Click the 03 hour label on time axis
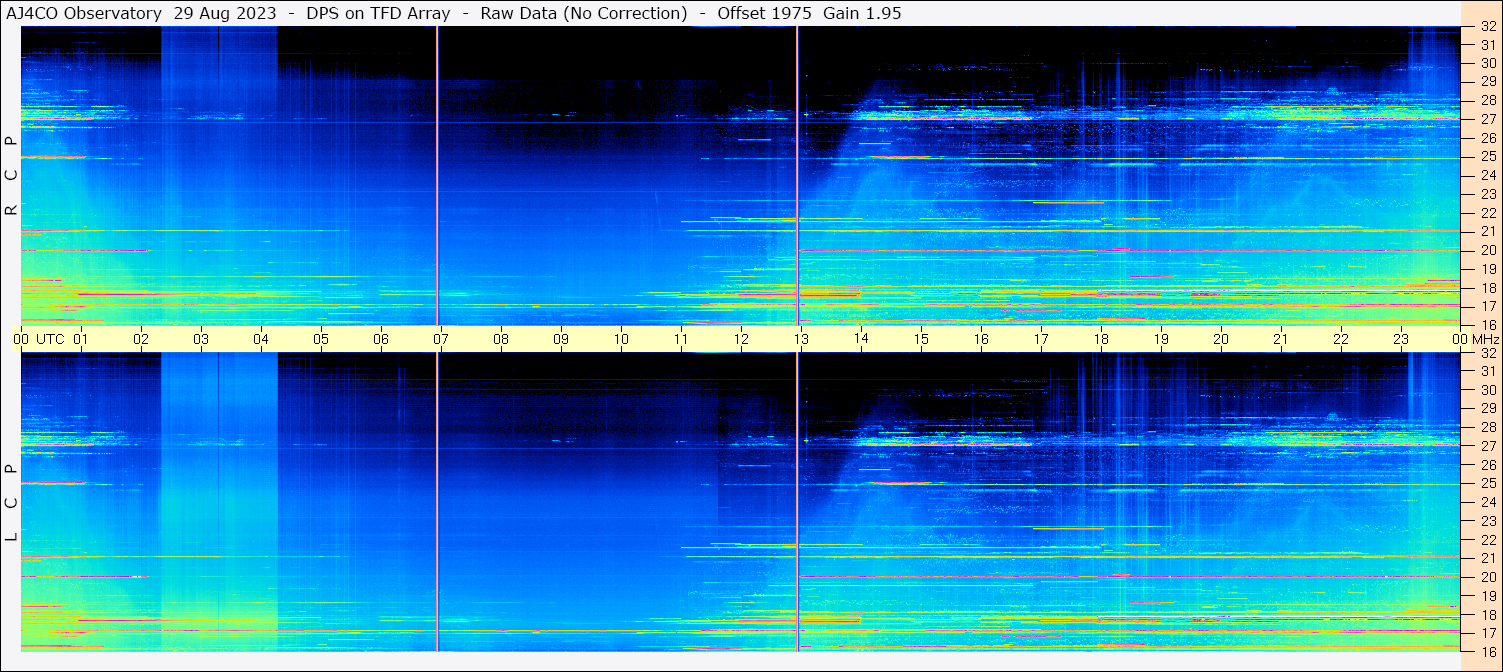 [x=200, y=339]
